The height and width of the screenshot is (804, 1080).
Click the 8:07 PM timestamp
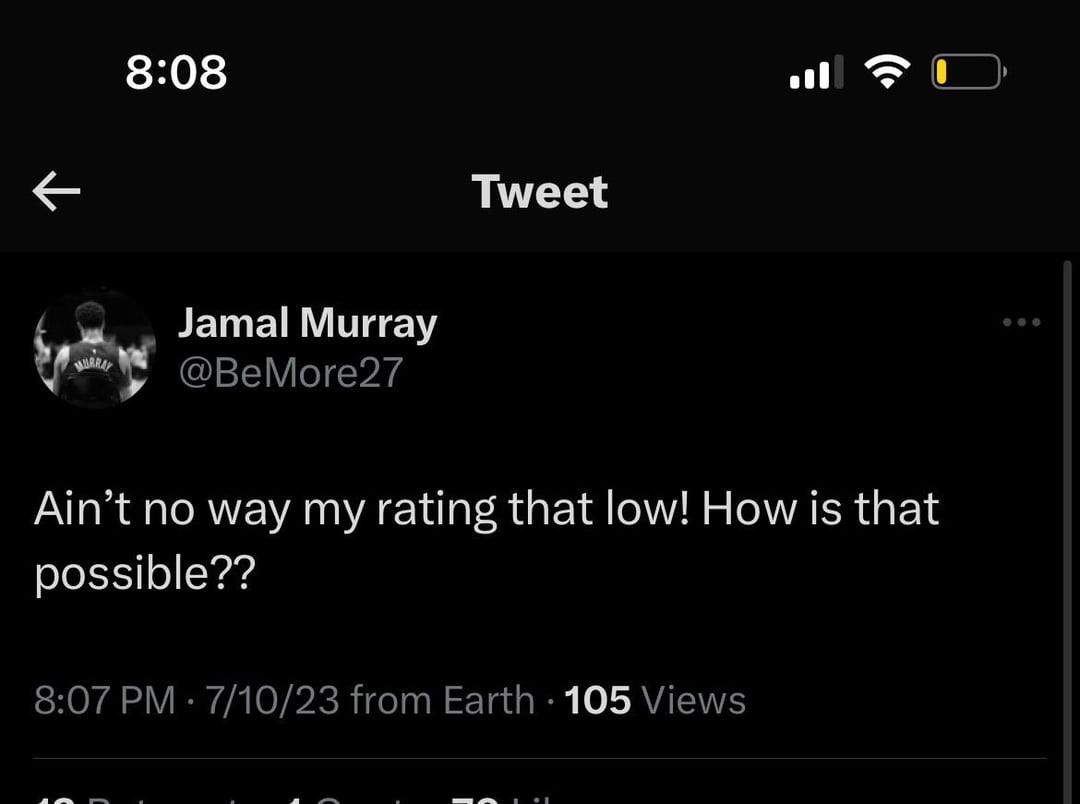coord(105,700)
